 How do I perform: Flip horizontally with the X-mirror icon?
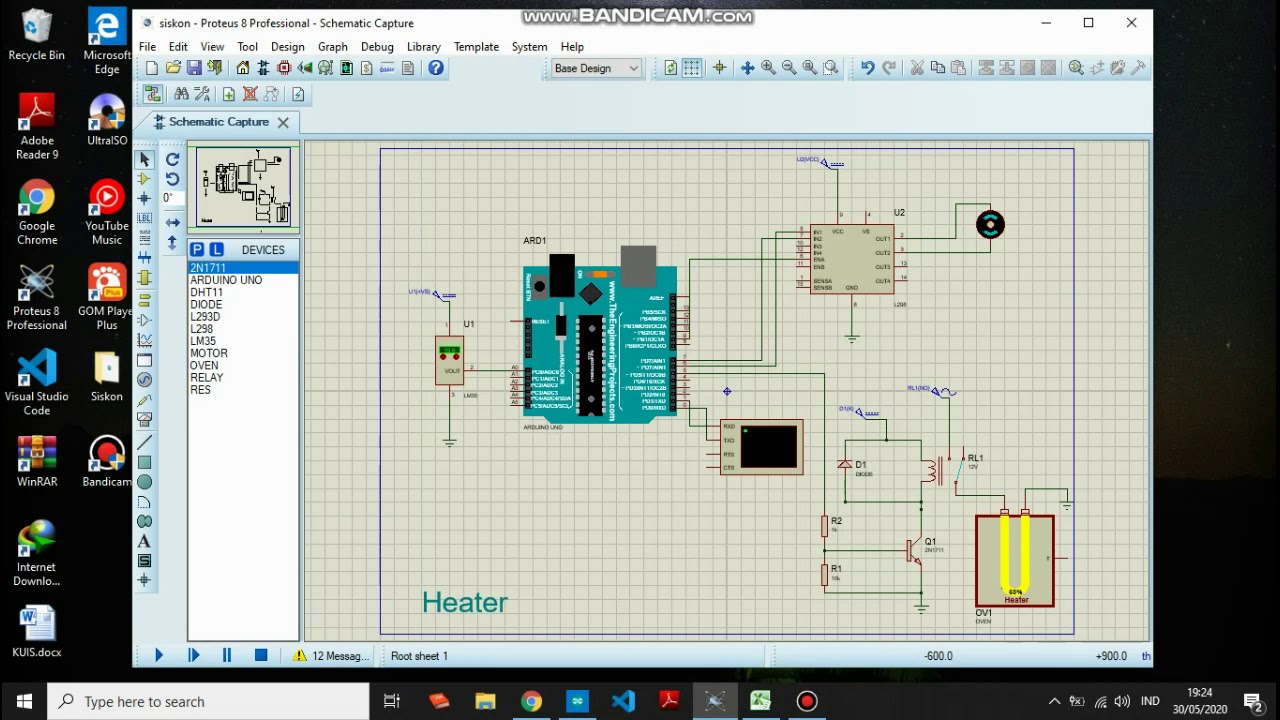172,222
